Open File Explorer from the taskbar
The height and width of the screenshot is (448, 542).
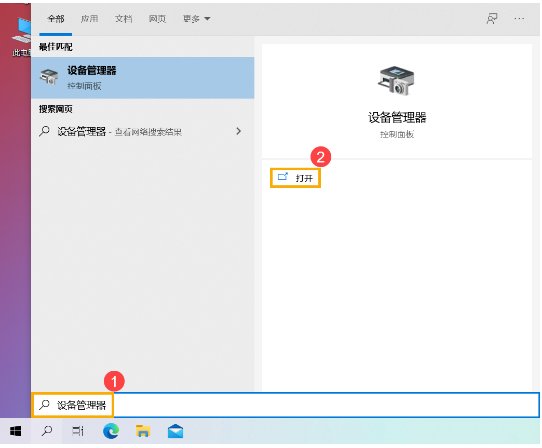[x=143, y=431]
